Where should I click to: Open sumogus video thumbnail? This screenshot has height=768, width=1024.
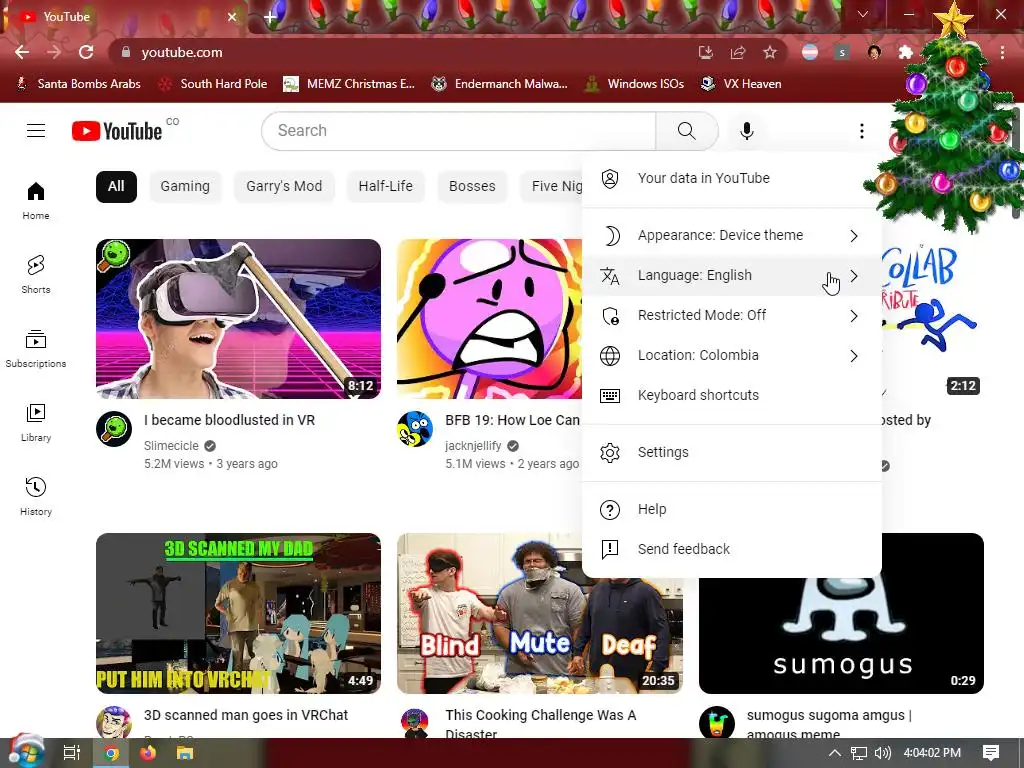pyautogui.click(x=841, y=635)
